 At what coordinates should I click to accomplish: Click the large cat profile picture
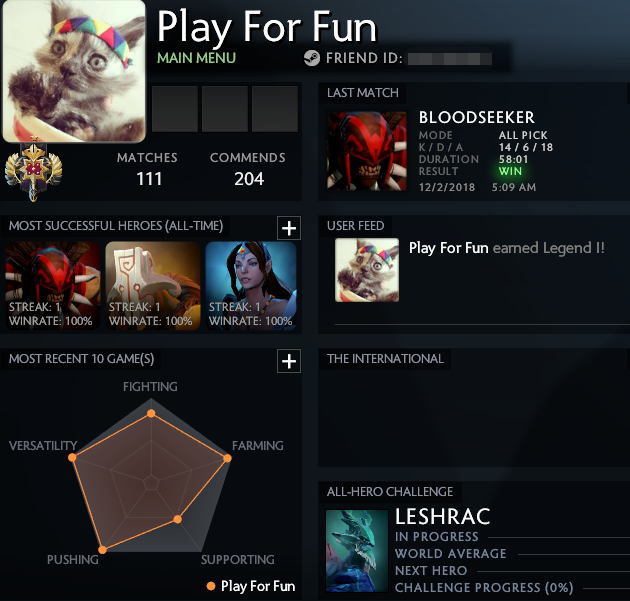pyautogui.click(x=74, y=71)
